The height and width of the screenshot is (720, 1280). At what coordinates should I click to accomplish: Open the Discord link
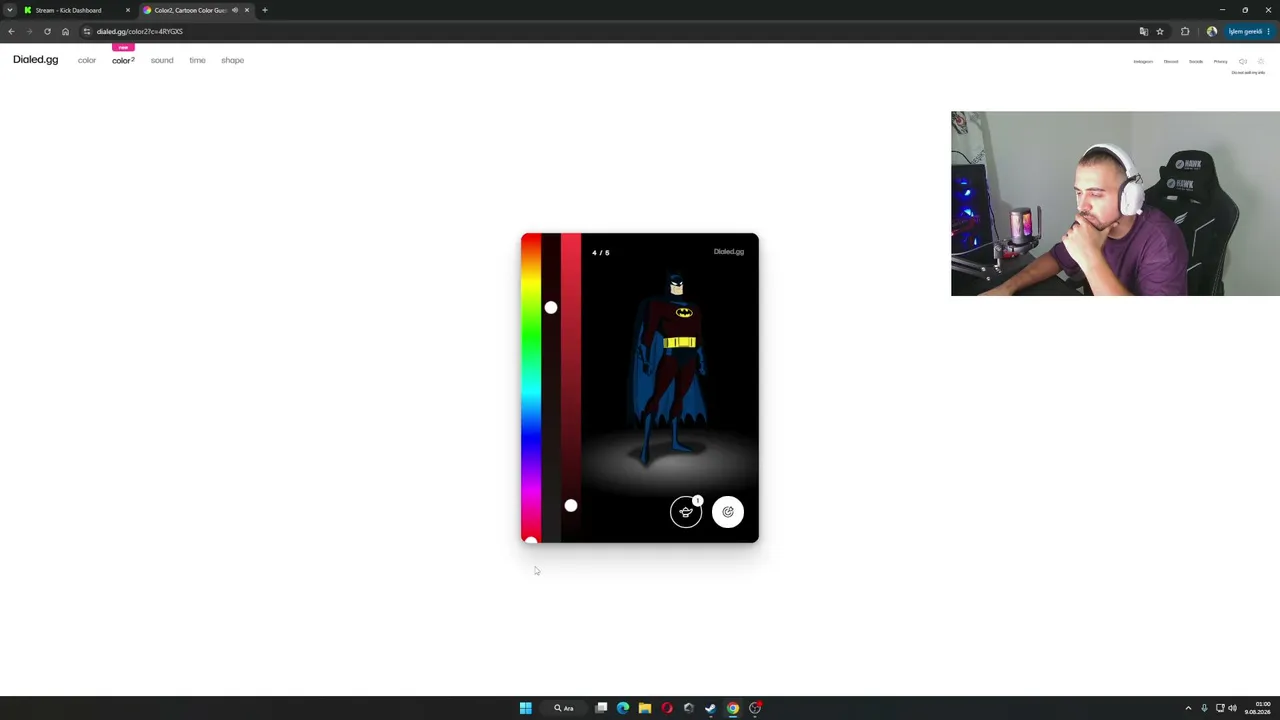pos(1171,61)
